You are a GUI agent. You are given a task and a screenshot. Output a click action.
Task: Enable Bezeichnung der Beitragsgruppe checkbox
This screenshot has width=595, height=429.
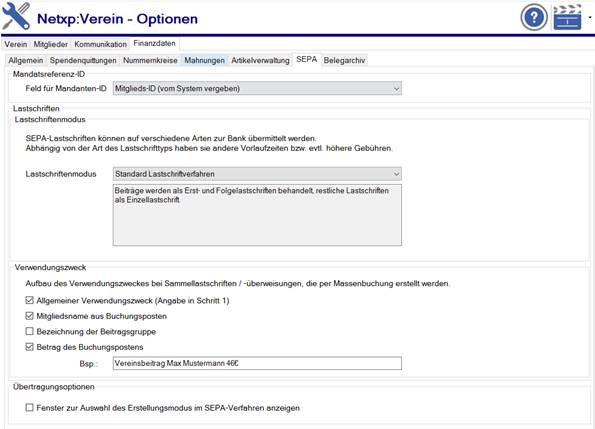click(29, 332)
